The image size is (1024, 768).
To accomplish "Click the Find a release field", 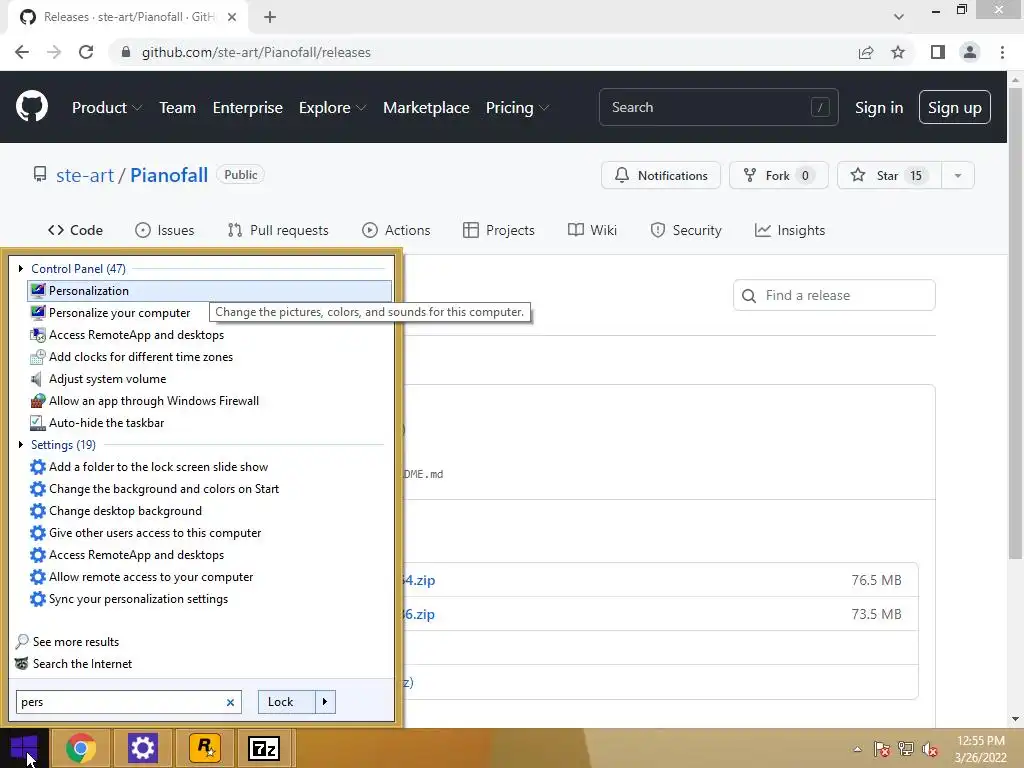I will 834,295.
